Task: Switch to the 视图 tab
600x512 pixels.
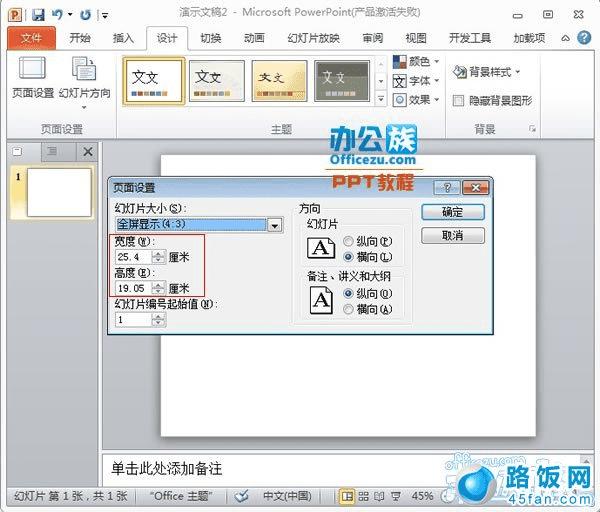Action: pyautogui.click(x=416, y=38)
